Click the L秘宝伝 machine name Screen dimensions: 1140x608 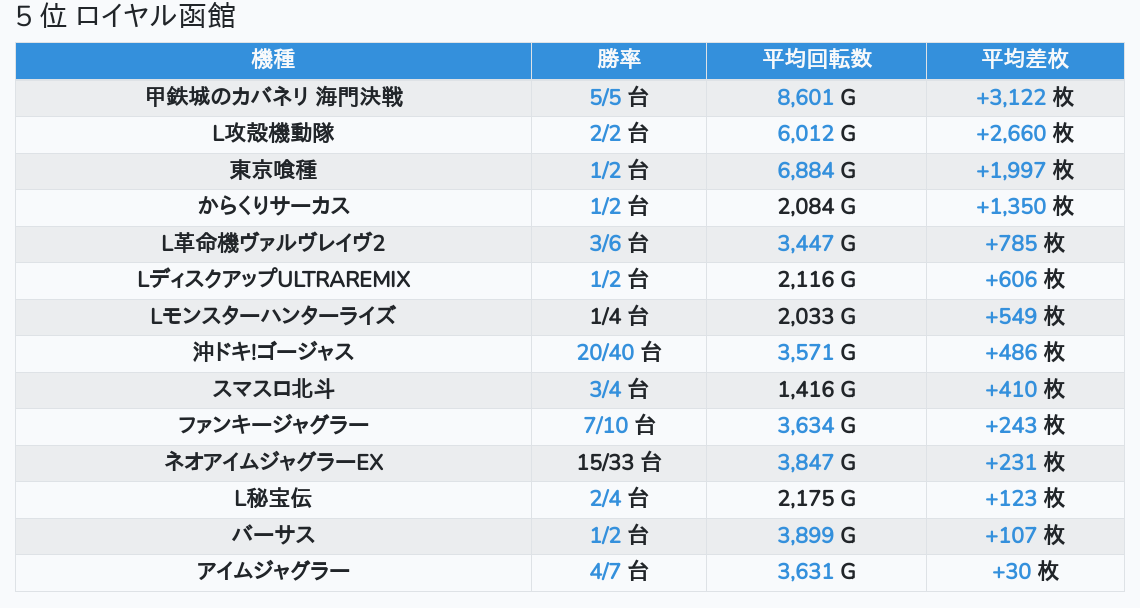tap(273, 499)
